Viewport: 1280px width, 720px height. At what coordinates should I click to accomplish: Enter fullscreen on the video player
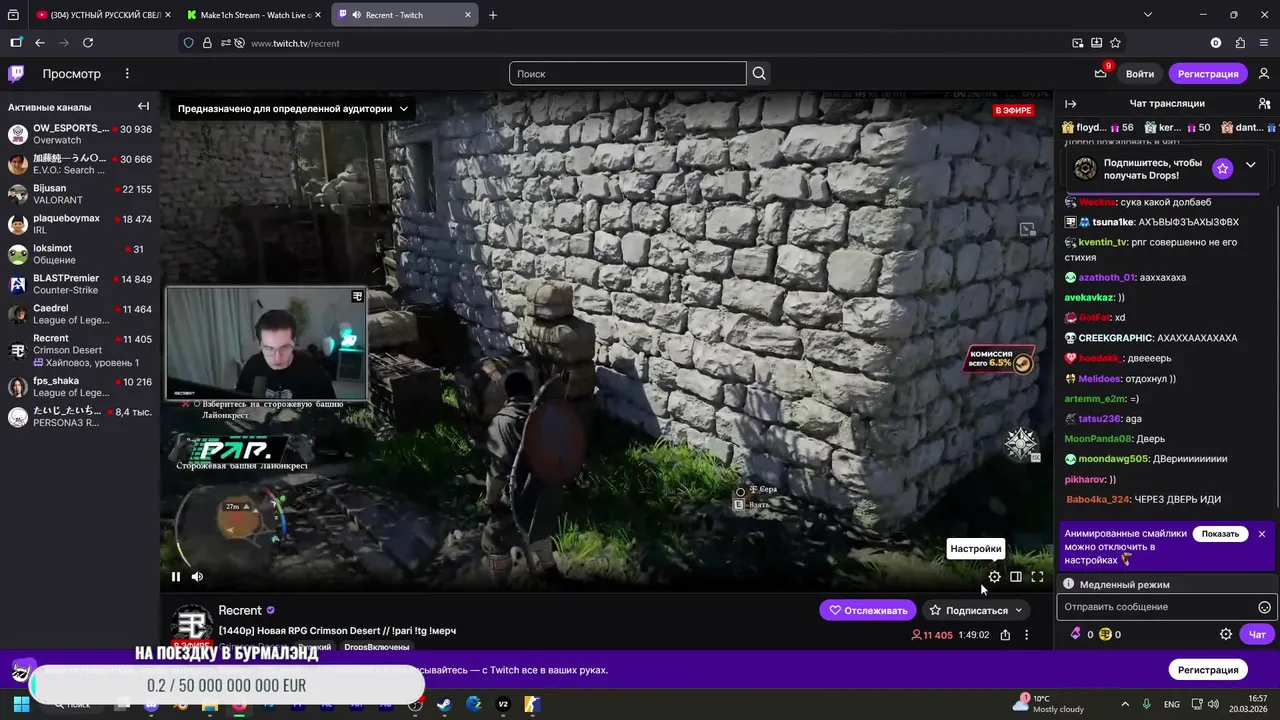[x=1037, y=576]
